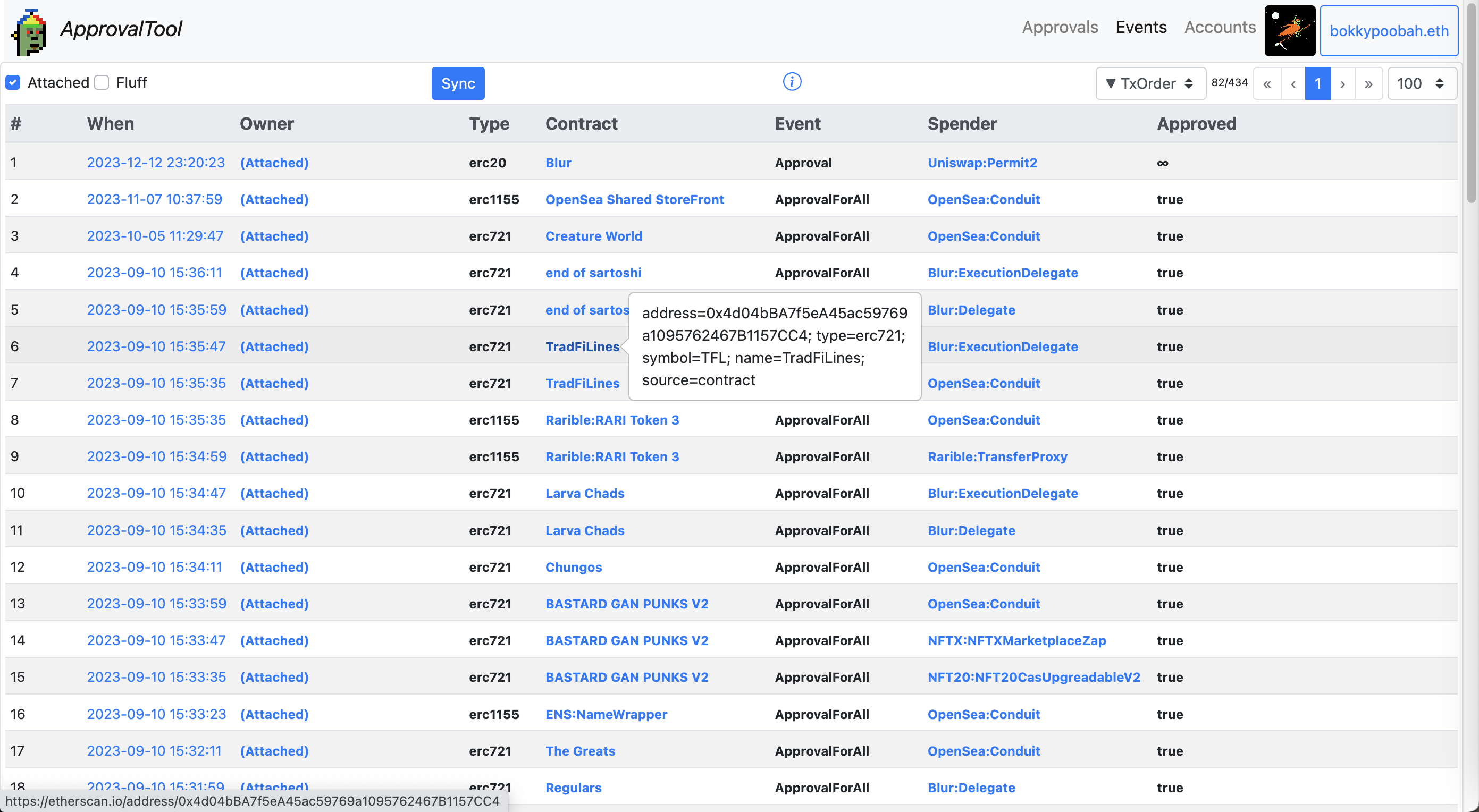
Task: Click the bokkypoobah.eth account button
Action: pyautogui.click(x=1388, y=31)
